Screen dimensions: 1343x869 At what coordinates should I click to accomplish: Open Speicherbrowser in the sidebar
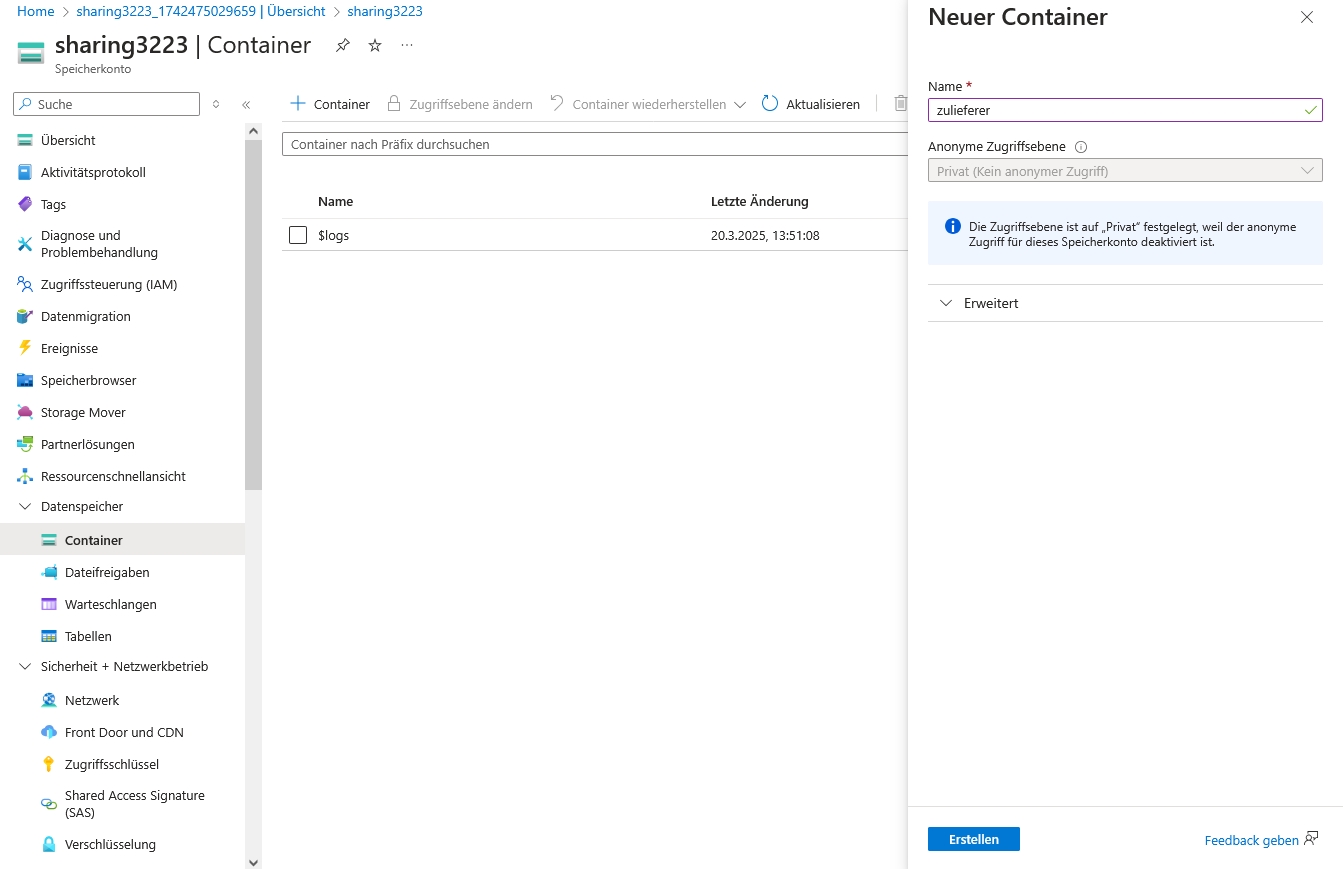[88, 380]
